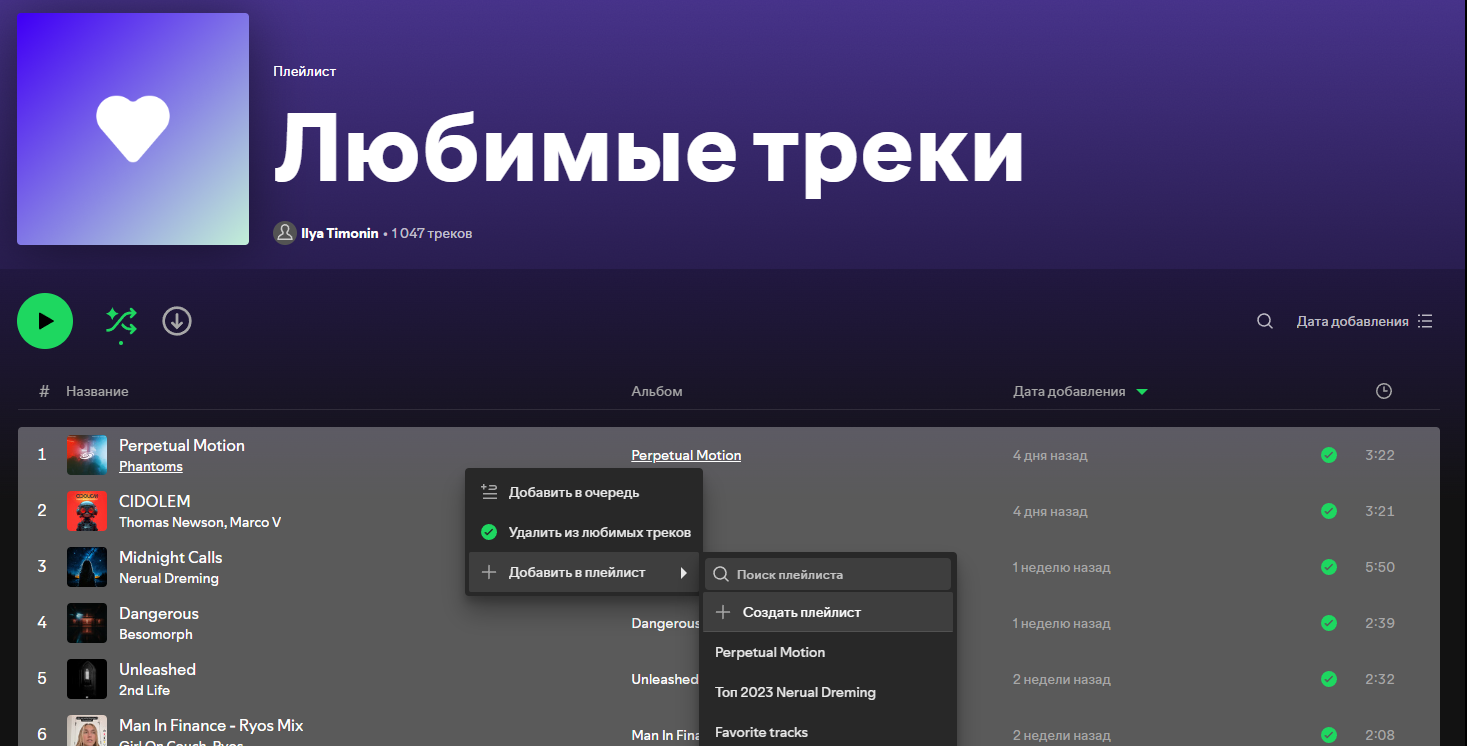Select the Unleashed track title
Screen dimensions: 1467x746
pyautogui.click(x=158, y=669)
